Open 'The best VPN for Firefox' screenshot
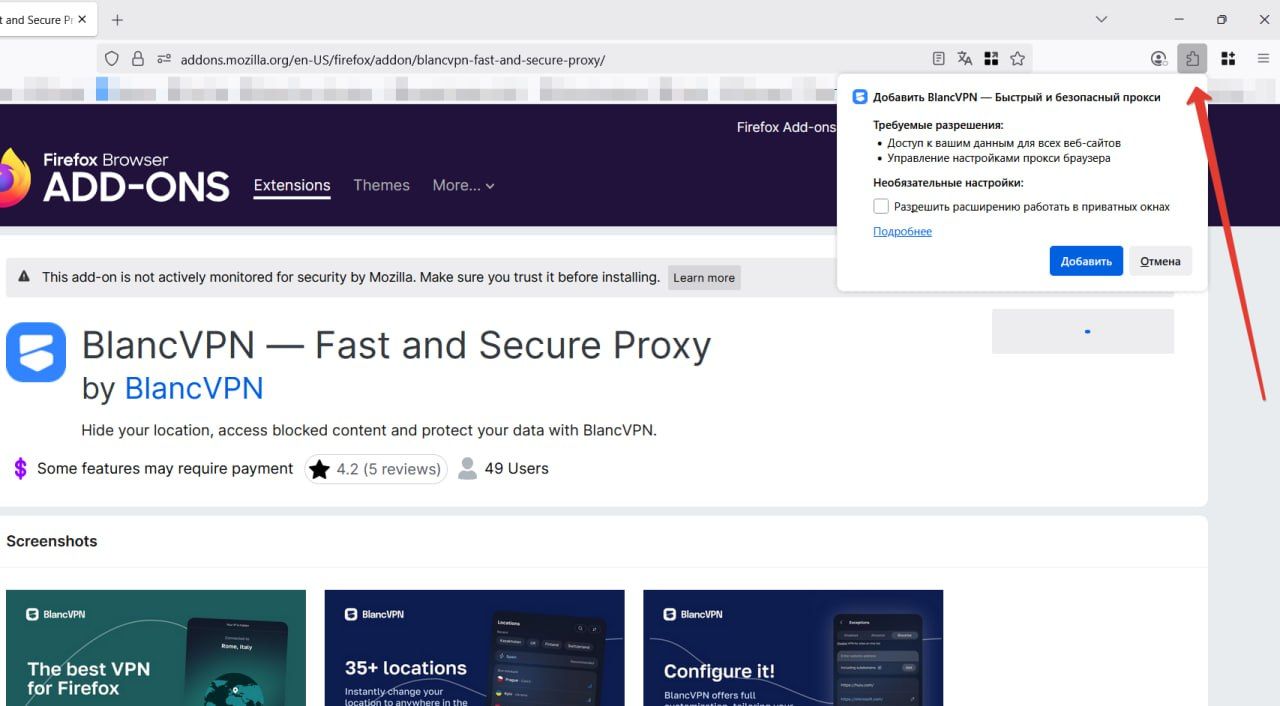The image size is (1280, 706). [x=156, y=648]
